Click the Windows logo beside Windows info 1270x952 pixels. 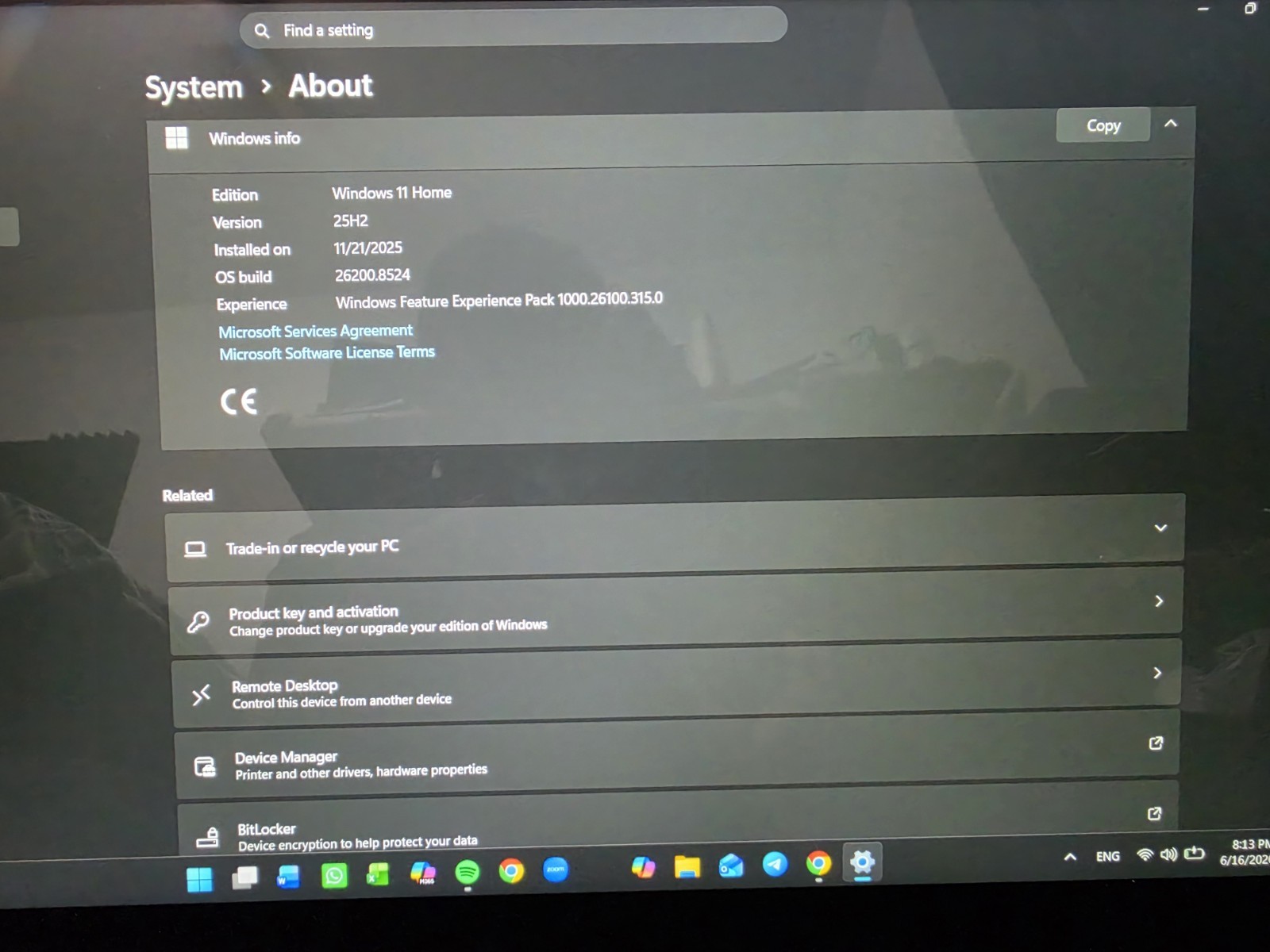point(176,137)
